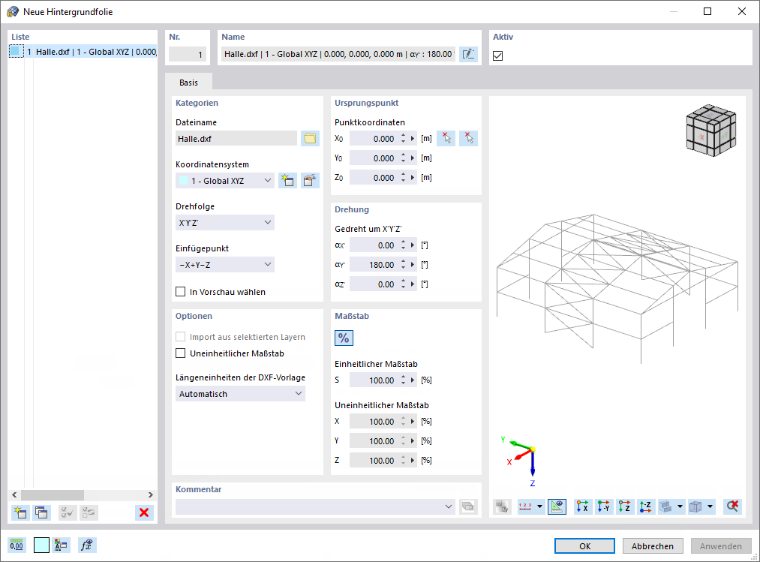Image resolution: width=760 pixels, height=562 pixels.
Task: Increment Z0 value with spinner
Action: click(x=403, y=175)
